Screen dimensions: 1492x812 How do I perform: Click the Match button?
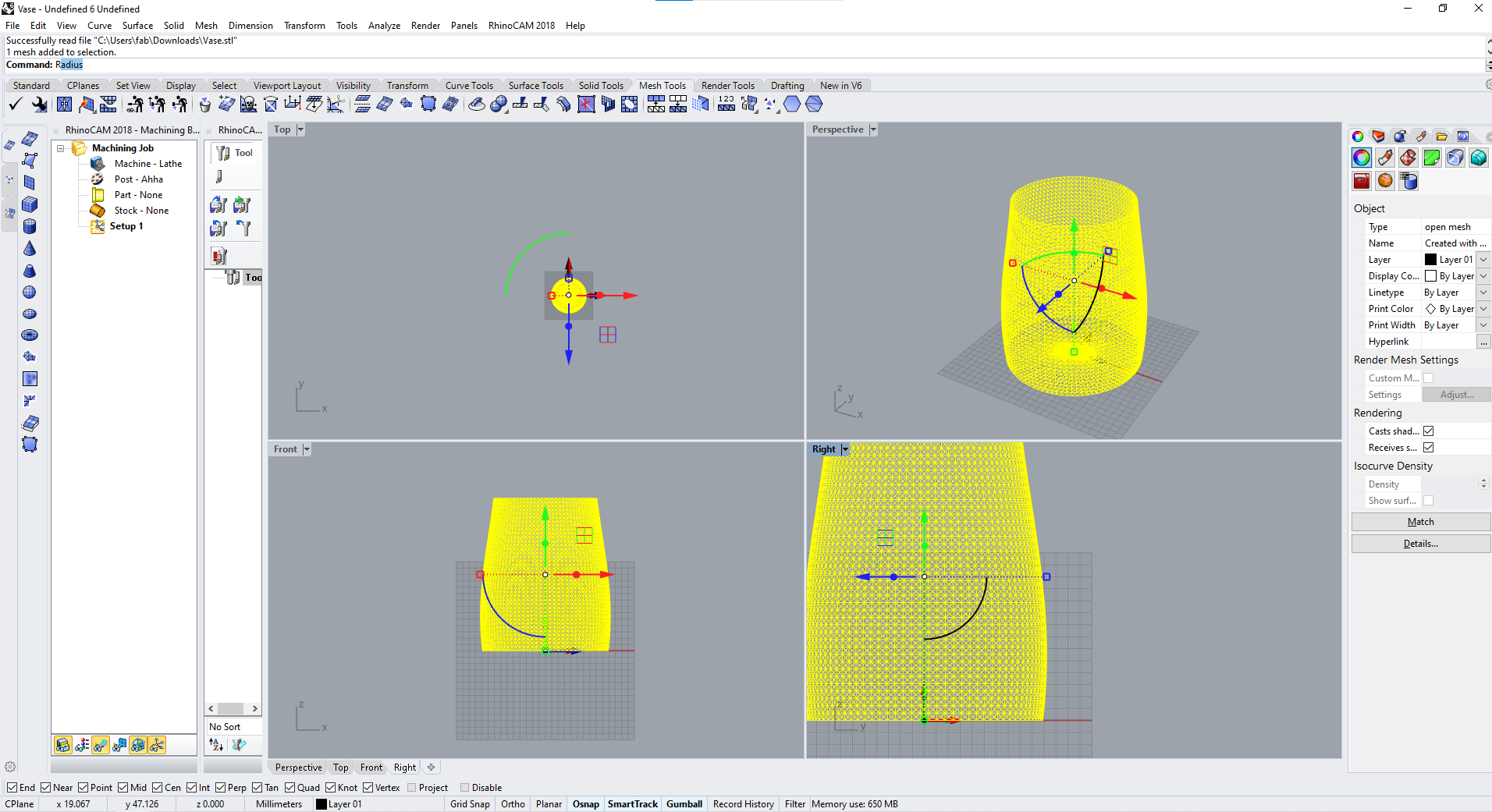(x=1420, y=522)
